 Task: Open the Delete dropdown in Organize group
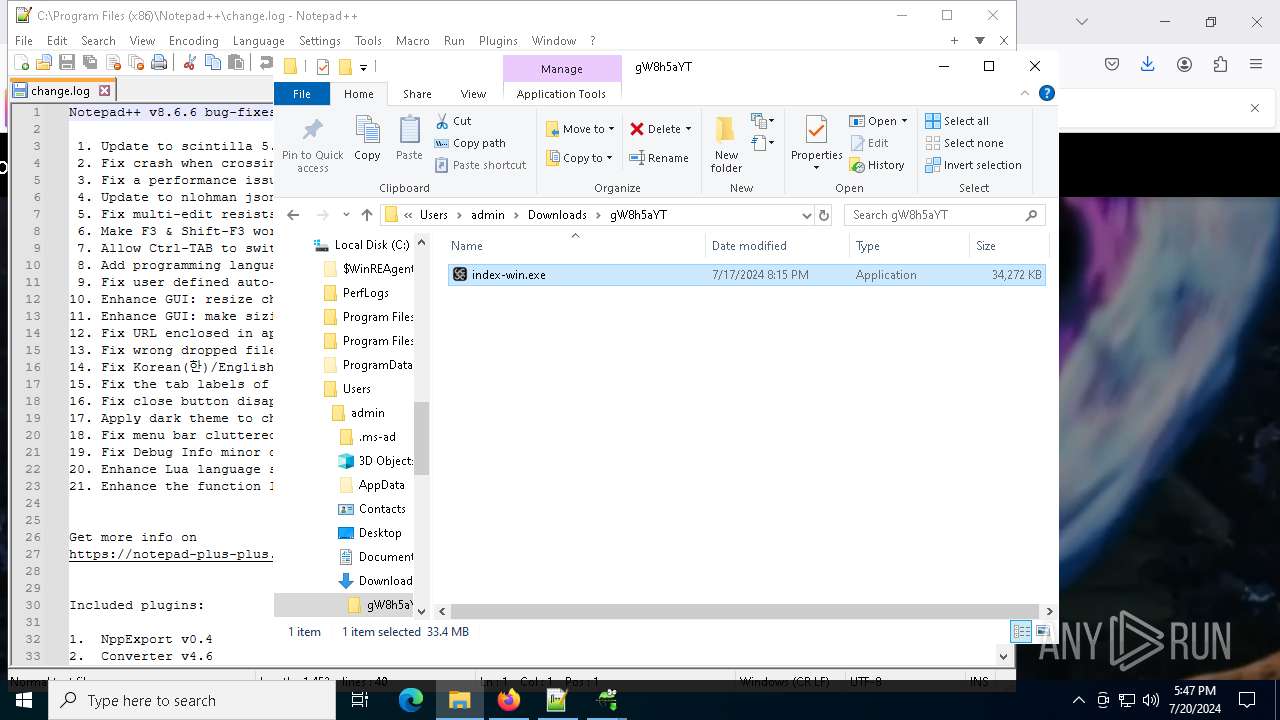coord(660,129)
